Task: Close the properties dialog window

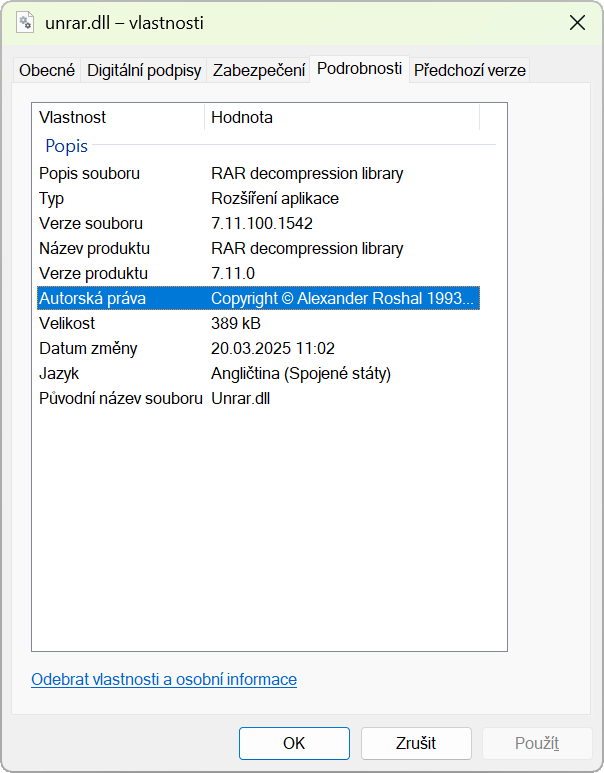Action: 577,23
